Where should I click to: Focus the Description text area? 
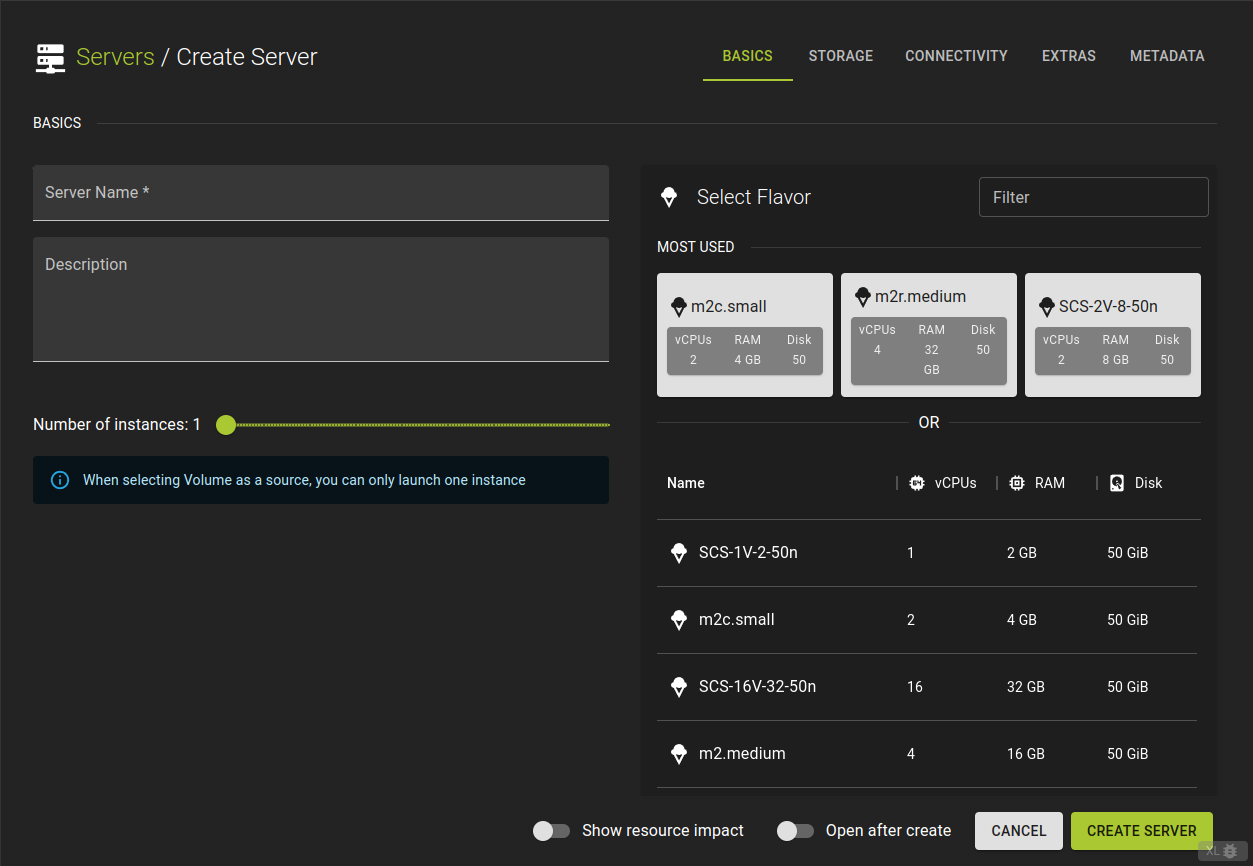pos(321,299)
